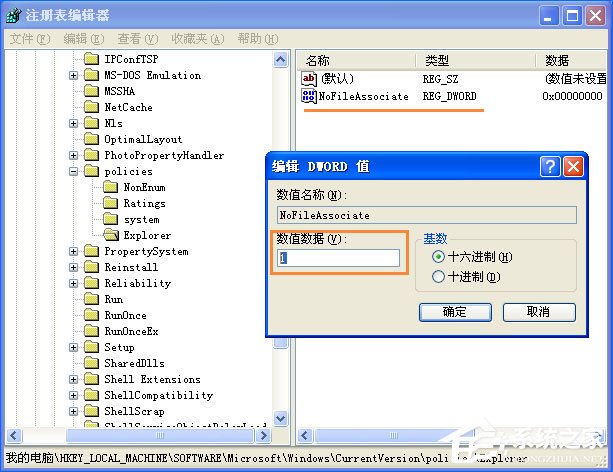Sort by the 类型 column header
The height and width of the screenshot is (472, 613).
pos(475,61)
